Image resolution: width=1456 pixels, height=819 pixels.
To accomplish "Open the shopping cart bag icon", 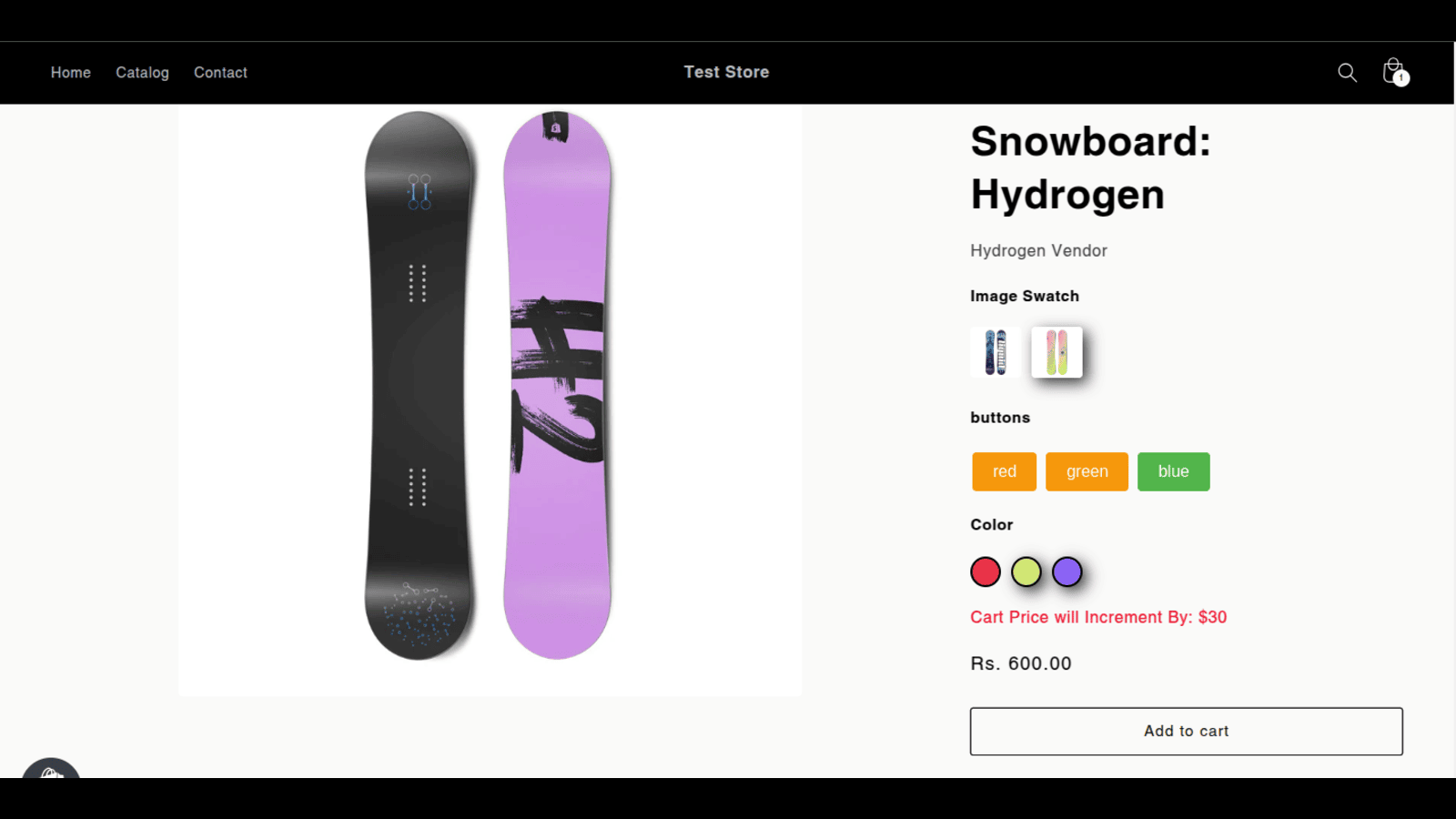I will 1393,71.
